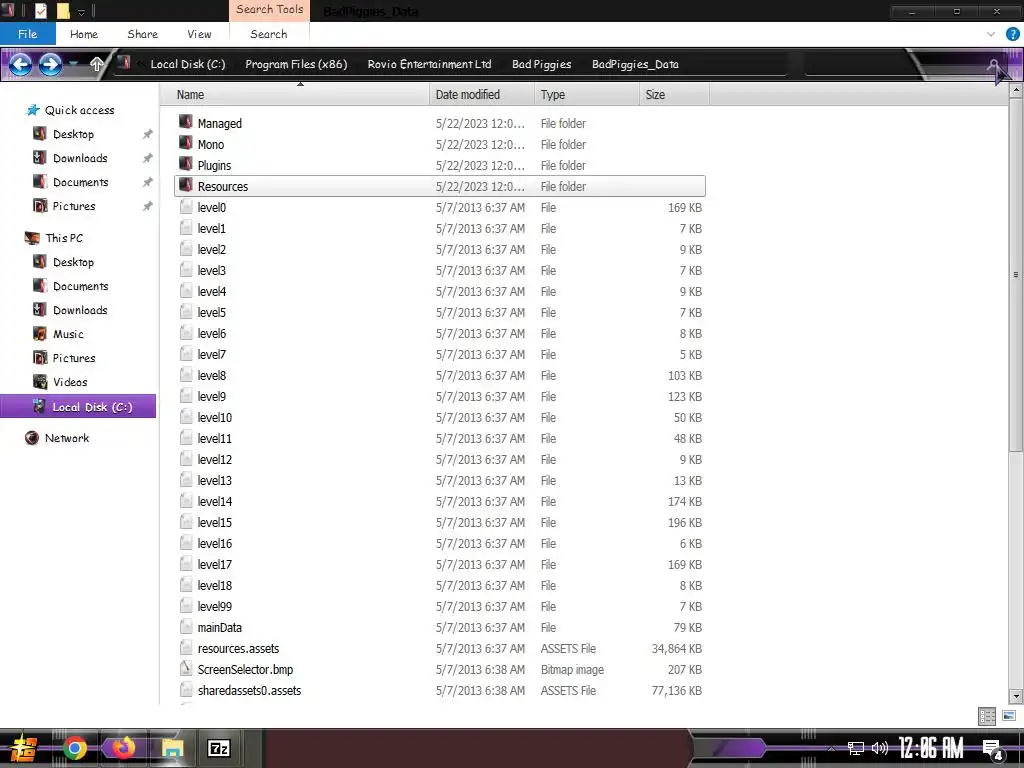
Task: Click scrollbar up arrow
Action: coord(1016,91)
